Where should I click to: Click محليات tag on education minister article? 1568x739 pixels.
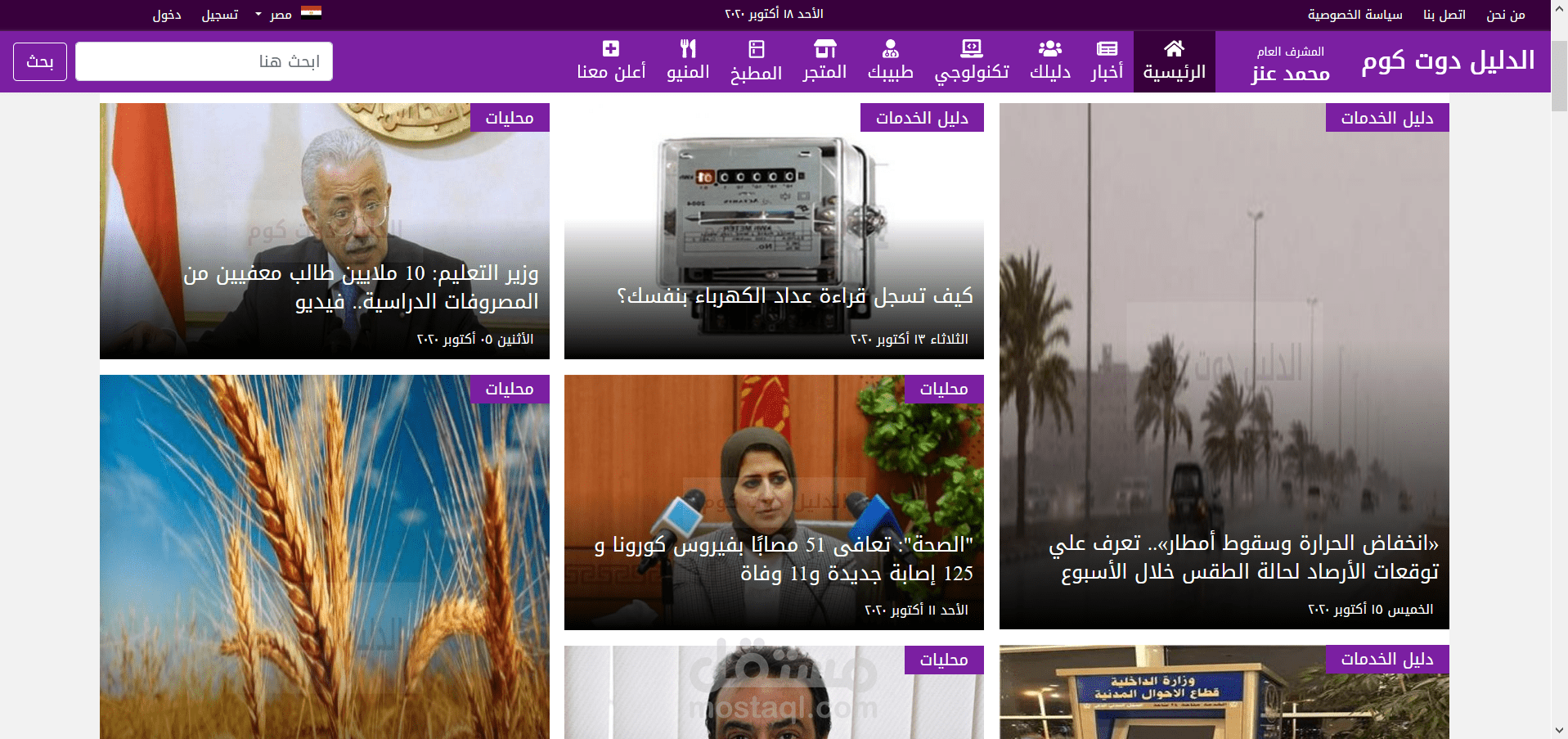[x=510, y=118]
